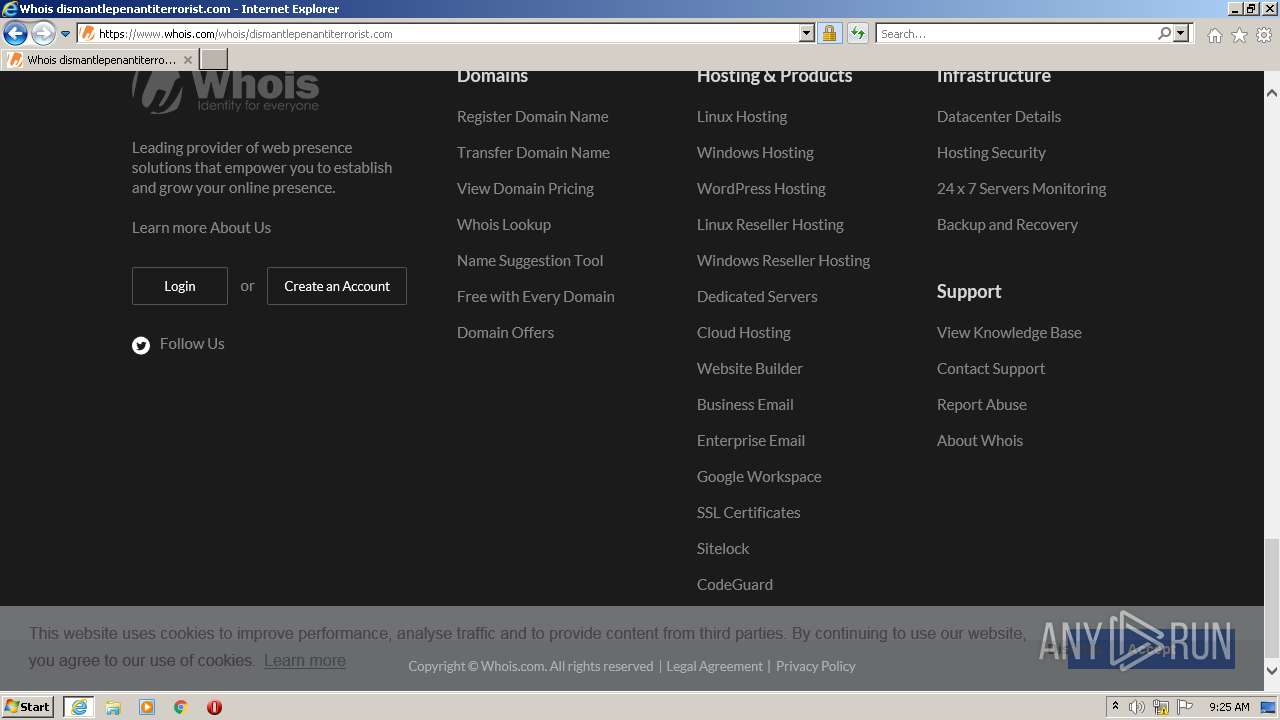Open Transfer Domain Name link

tap(533, 153)
